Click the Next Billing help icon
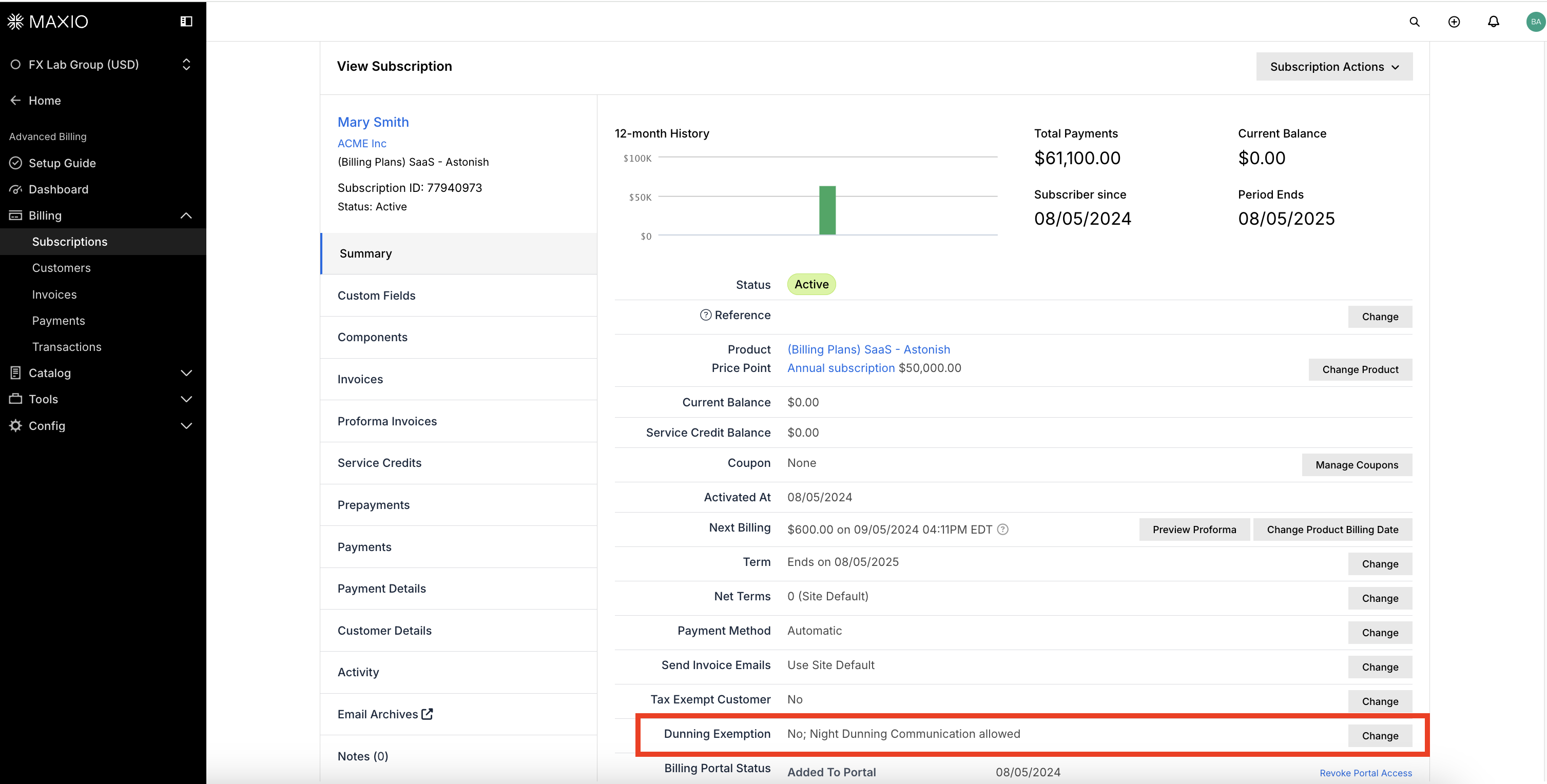1547x784 pixels. tap(1002, 529)
